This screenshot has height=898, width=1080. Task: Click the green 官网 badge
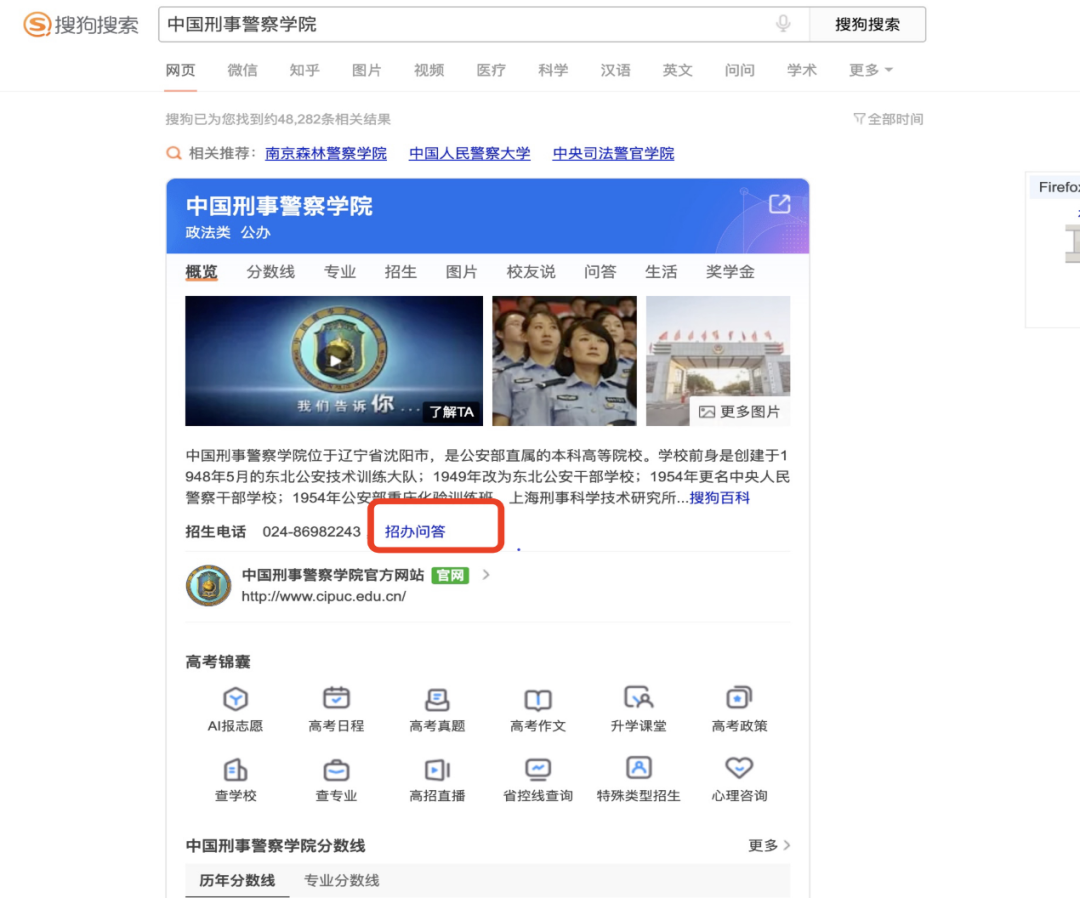pos(450,575)
